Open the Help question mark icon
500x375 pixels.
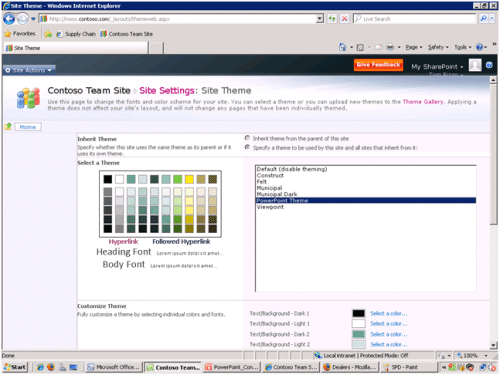click(479, 47)
